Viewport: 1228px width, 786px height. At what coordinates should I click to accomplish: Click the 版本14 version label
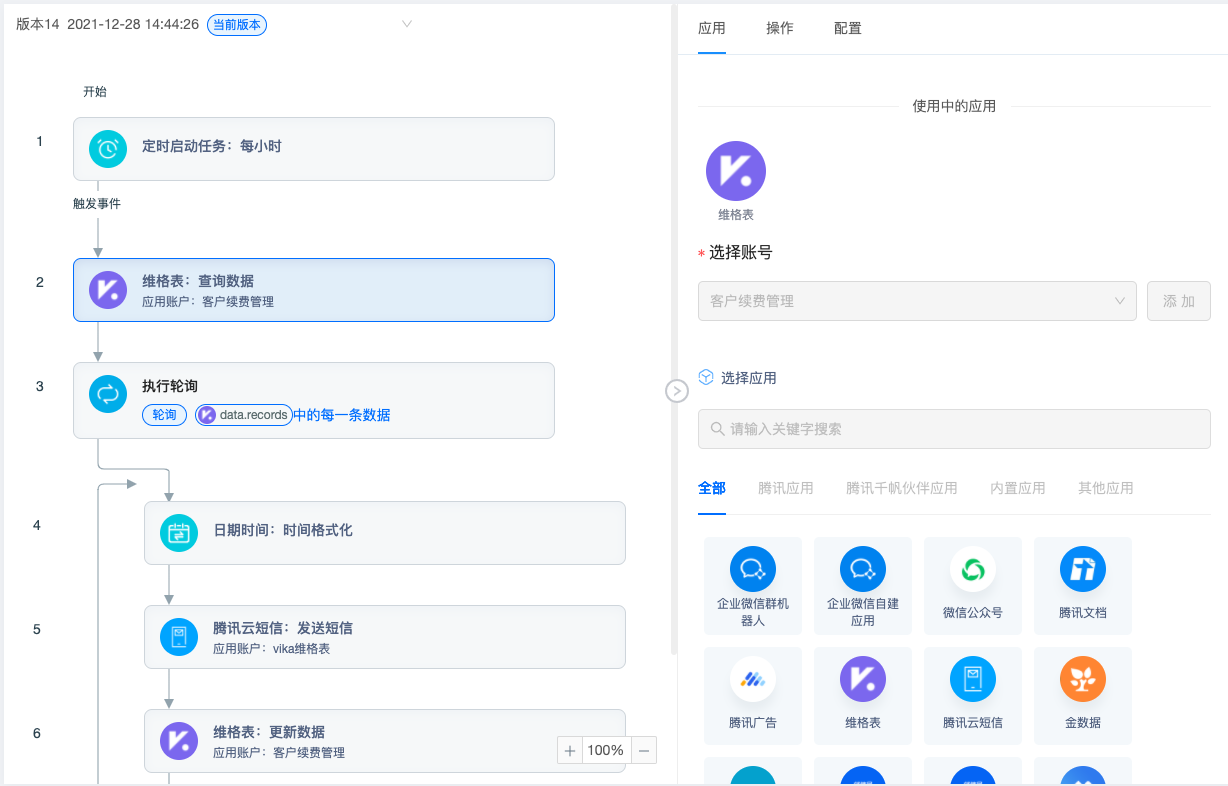[38, 25]
